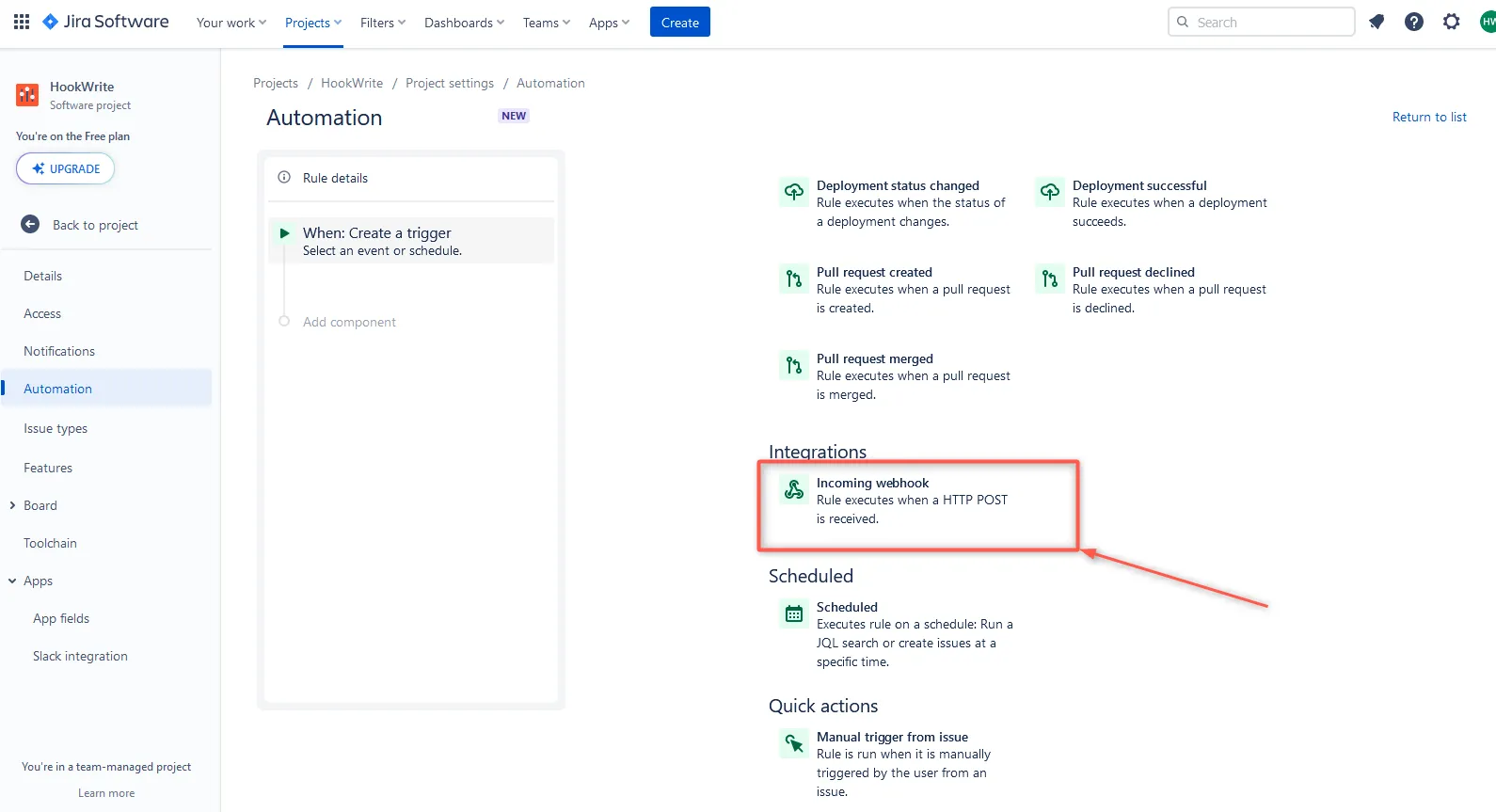Click Back to project link
The image size is (1496, 812).
click(95, 225)
